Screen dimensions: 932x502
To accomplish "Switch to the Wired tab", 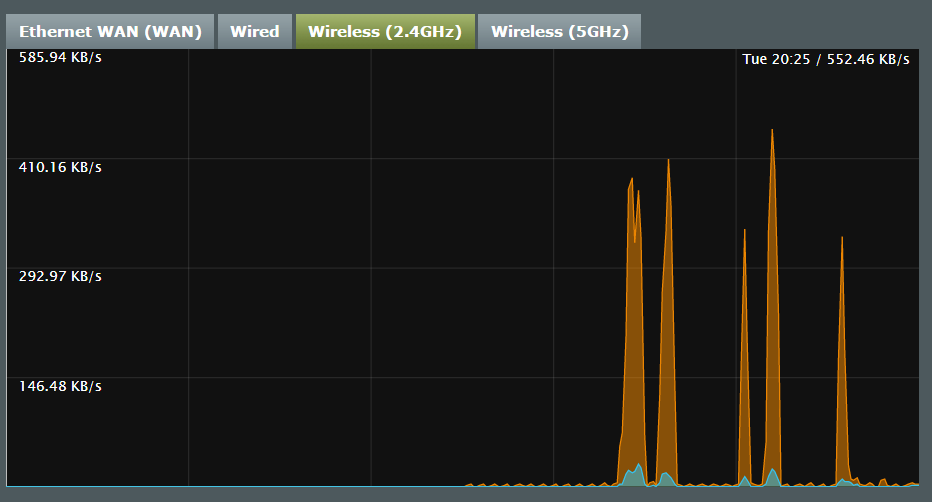I will (x=254, y=31).
